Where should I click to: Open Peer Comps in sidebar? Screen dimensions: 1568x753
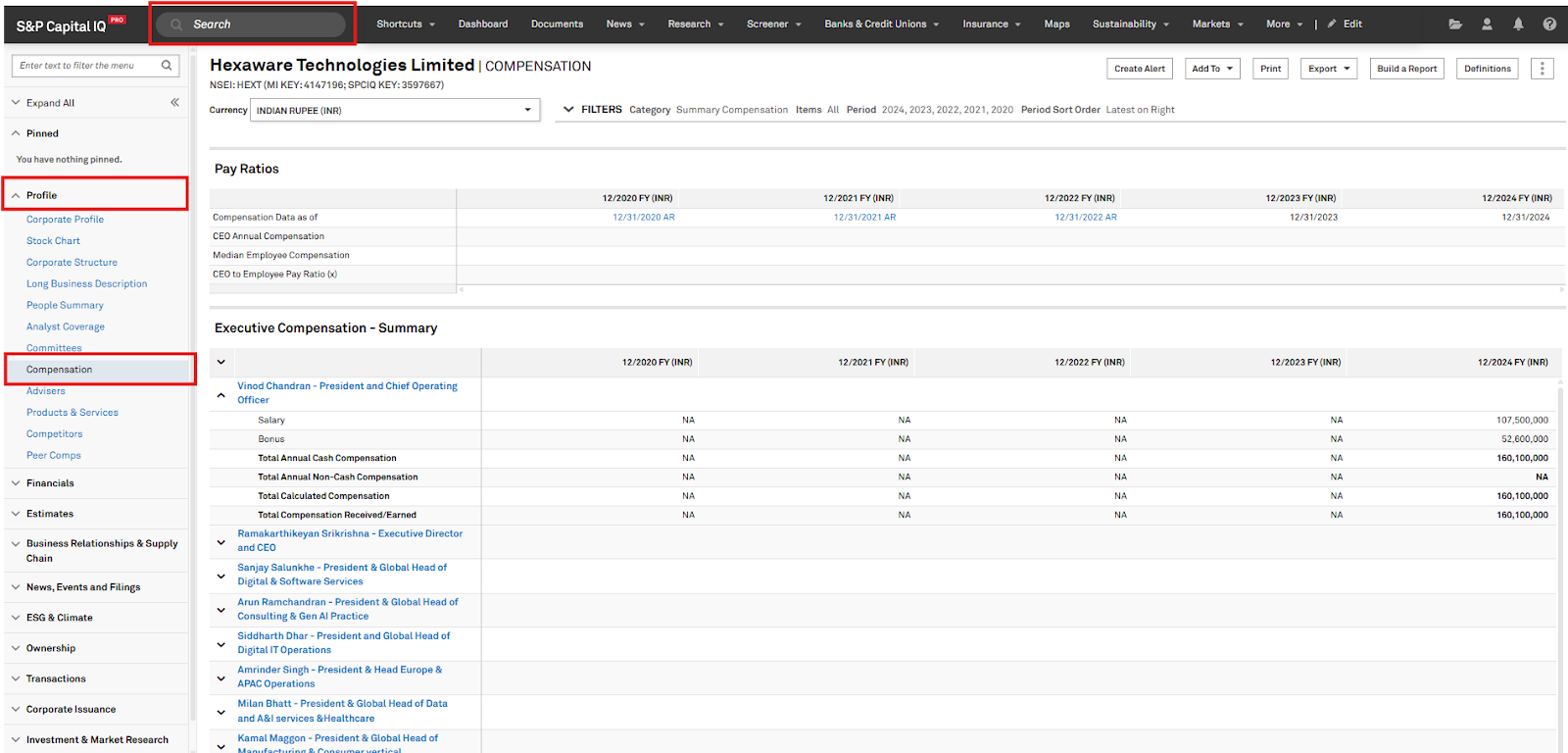click(x=54, y=456)
